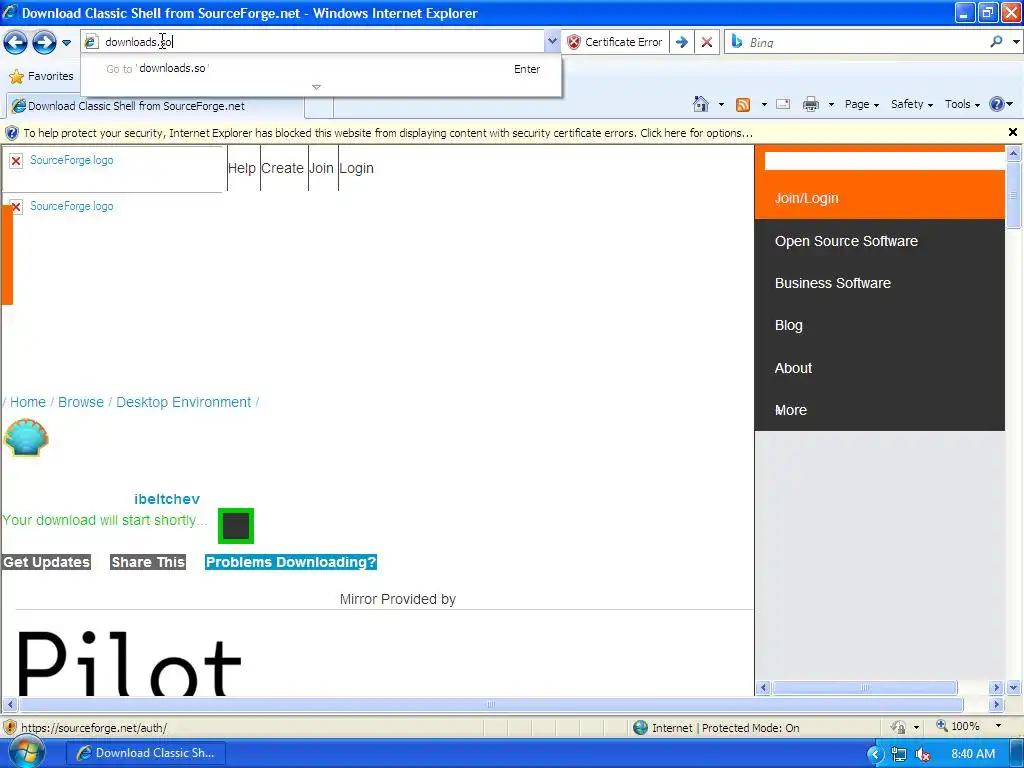The image size is (1024, 768).
Task: Open the Tools menu
Action: (x=962, y=104)
